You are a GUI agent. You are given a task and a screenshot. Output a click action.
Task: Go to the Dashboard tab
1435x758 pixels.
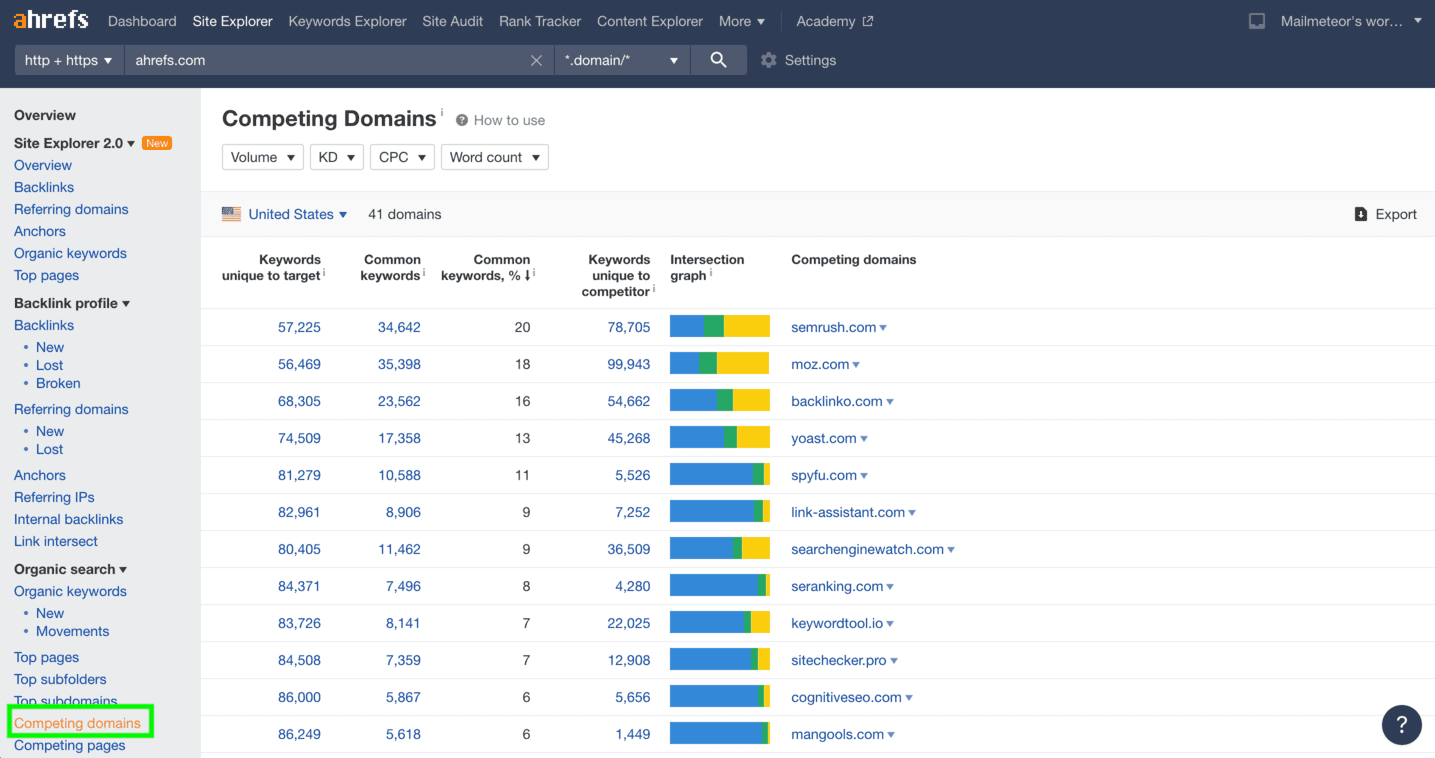142,21
